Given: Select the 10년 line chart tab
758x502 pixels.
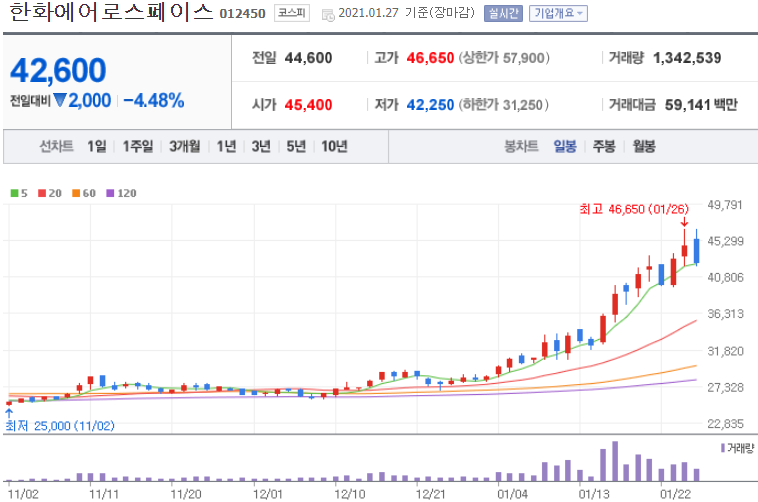Looking at the screenshot, I should pos(335,146).
